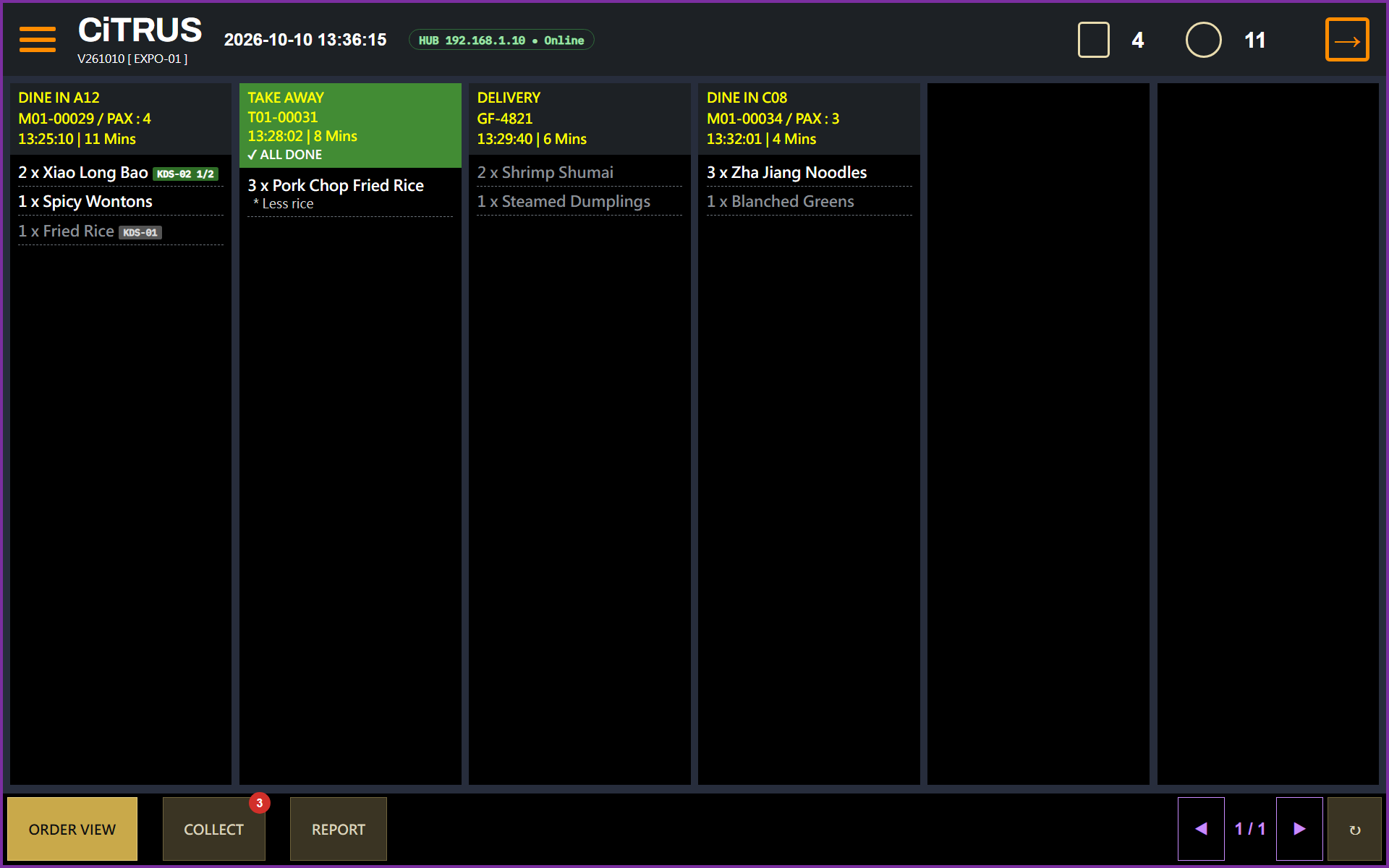
Task: Switch to Order View tab
Action: pos(72,829)
